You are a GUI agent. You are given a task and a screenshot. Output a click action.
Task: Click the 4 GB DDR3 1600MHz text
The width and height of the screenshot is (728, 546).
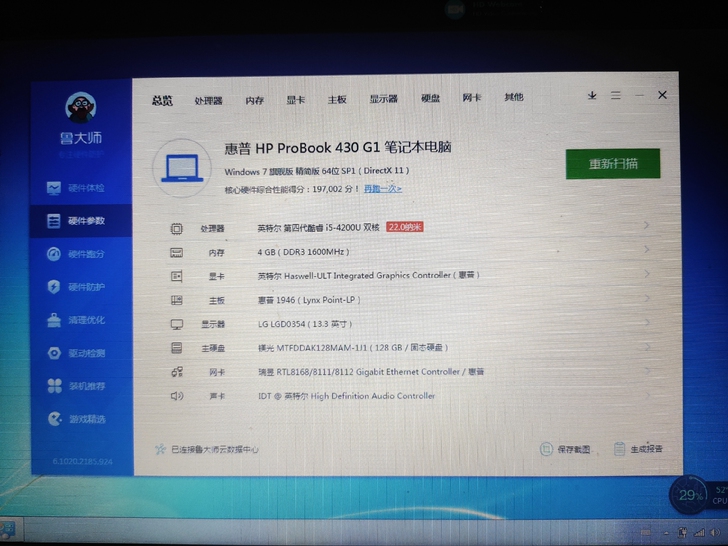pyautogui.click(x=303, y=252)
